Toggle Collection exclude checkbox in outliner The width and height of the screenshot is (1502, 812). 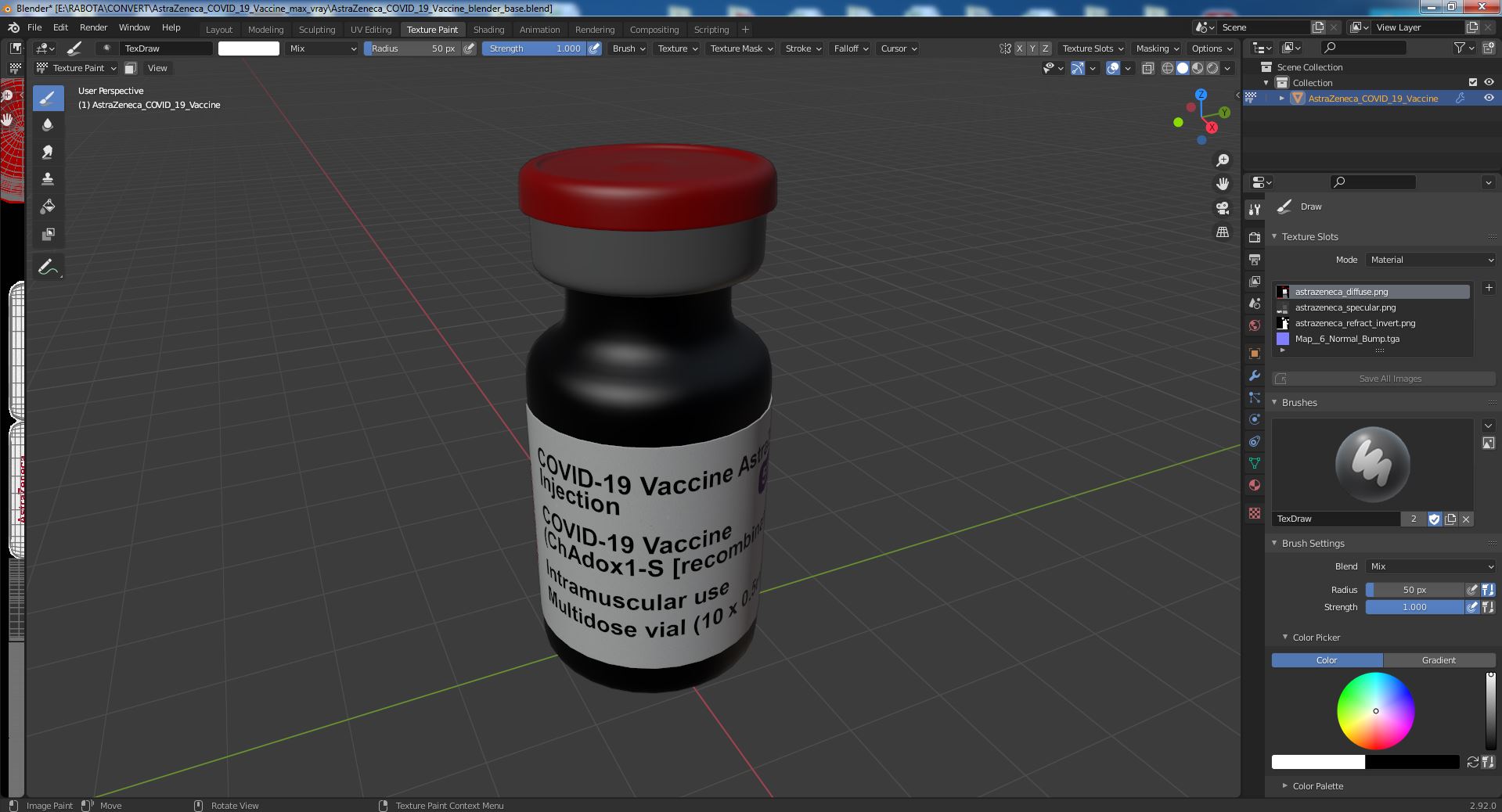click(x=1473, y=82)
